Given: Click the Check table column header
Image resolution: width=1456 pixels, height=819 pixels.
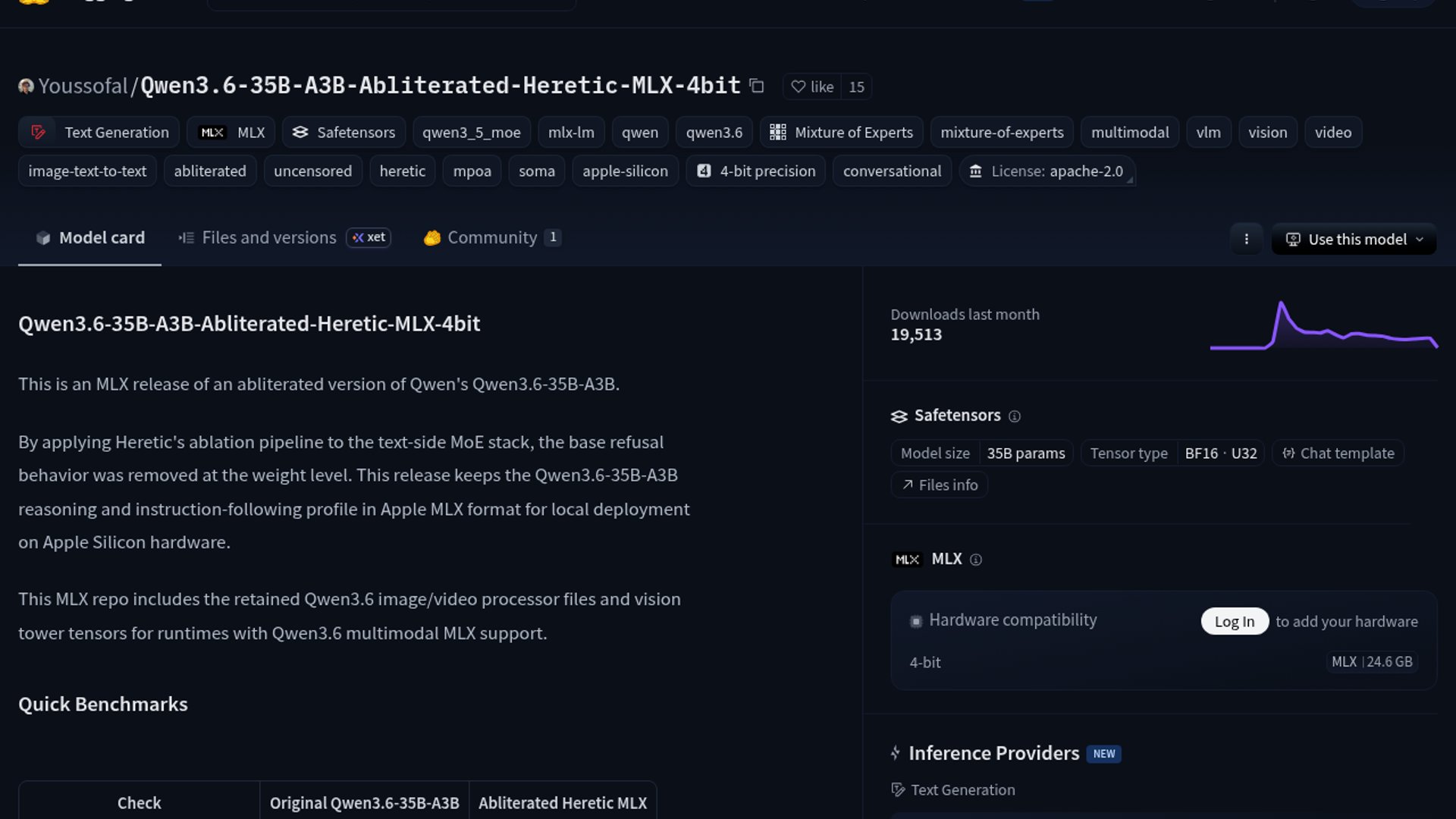Looking at the screenshot, I should click(140, 803).
